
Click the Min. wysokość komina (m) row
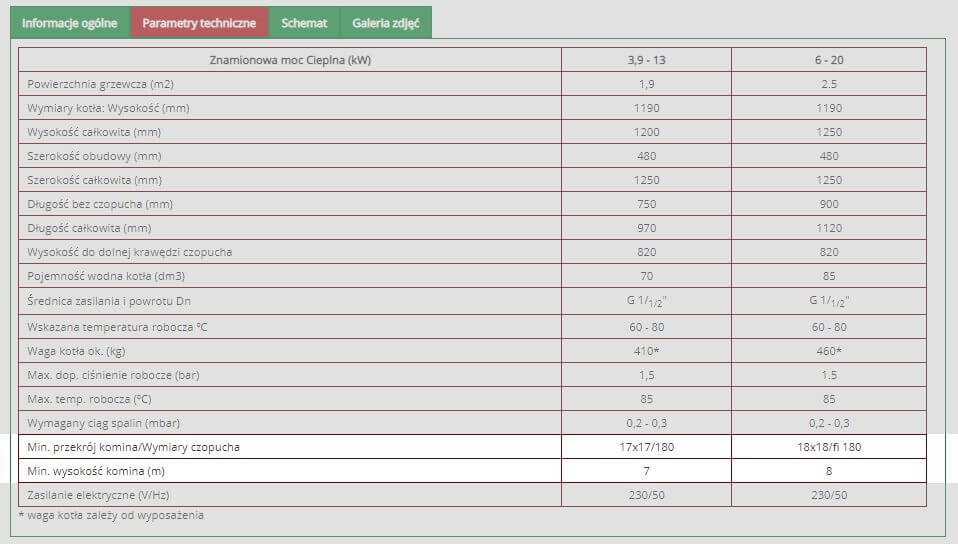(x=472, y=471)
